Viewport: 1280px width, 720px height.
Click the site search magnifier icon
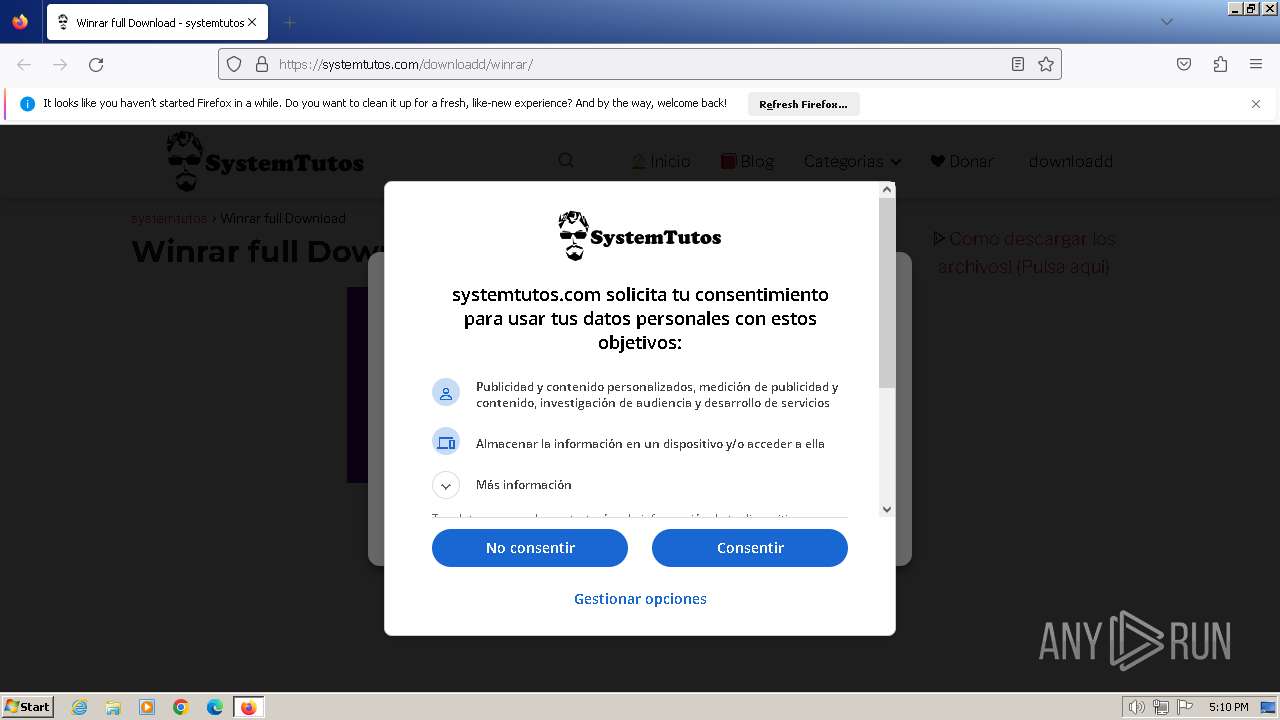click(566, 161)
